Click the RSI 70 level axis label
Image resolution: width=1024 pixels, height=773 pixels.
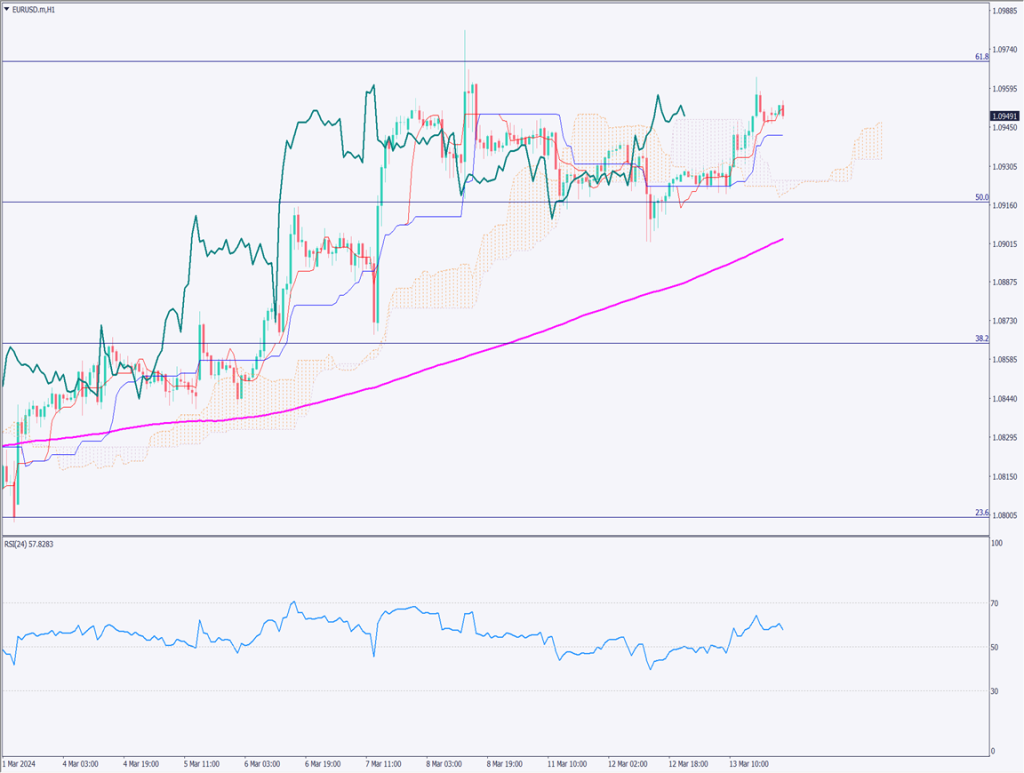(996, 603)
